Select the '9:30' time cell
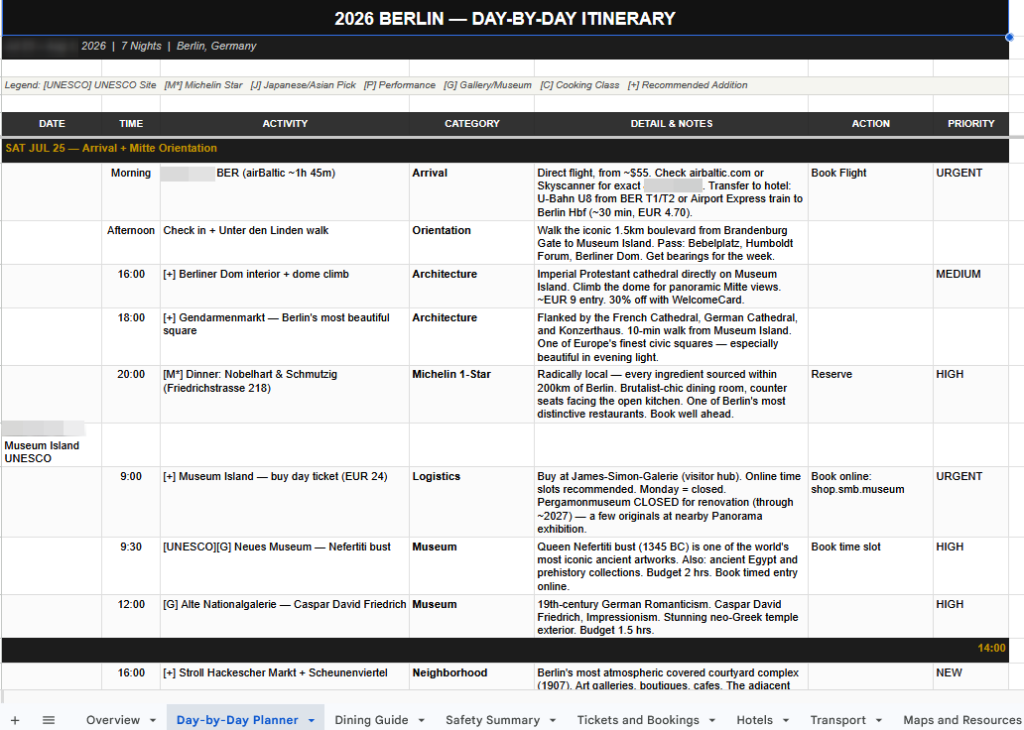 (x=131, y=565)
